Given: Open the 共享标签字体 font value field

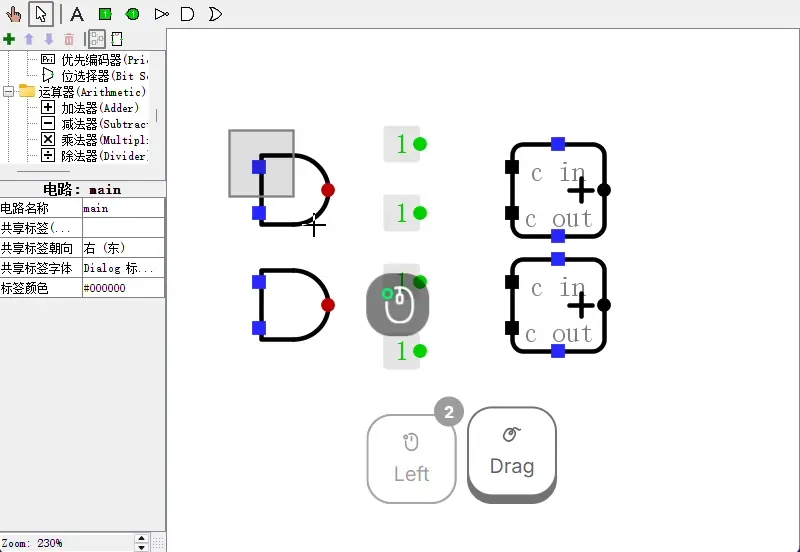Looking at the screenshot, I should tap(123, 268).
